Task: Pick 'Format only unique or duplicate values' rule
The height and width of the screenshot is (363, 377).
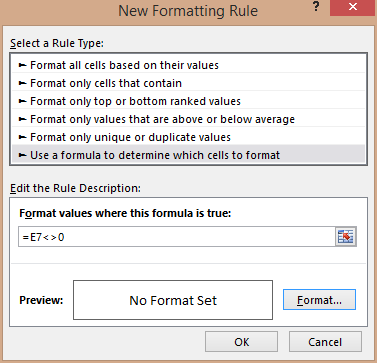Action: pyautogui.click(x=189, y=137)
